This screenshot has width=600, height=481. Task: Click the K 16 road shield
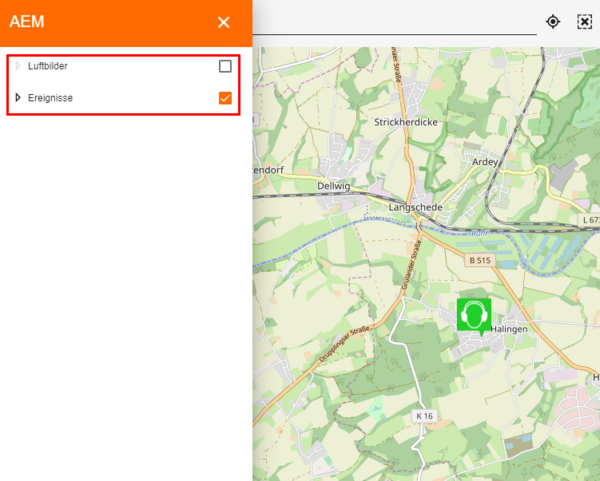coord(425,415)
